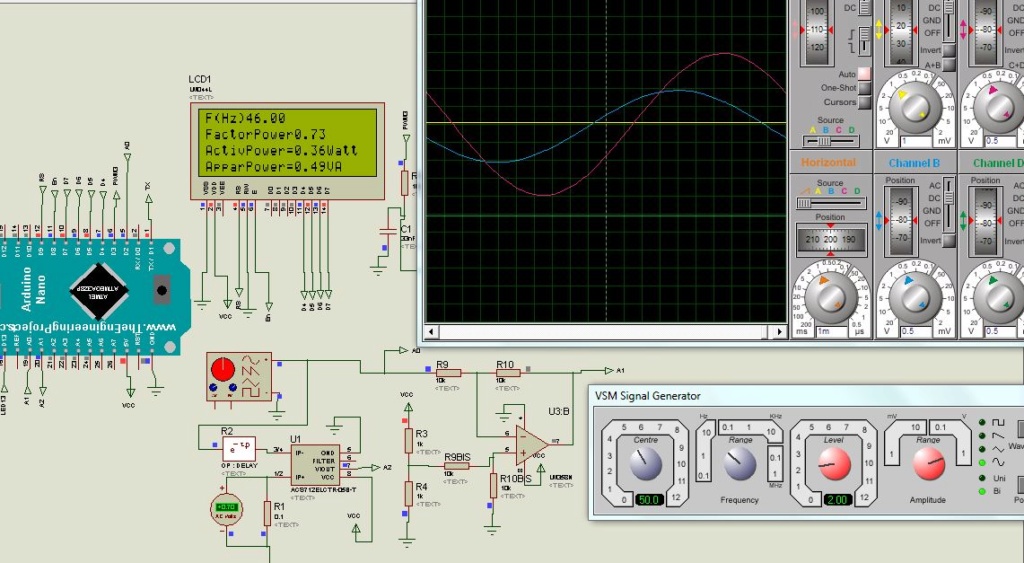The image size is (1024, 563).
Task: Click the ATmega chip on the Arduino
Action: (x=99, y=292)
